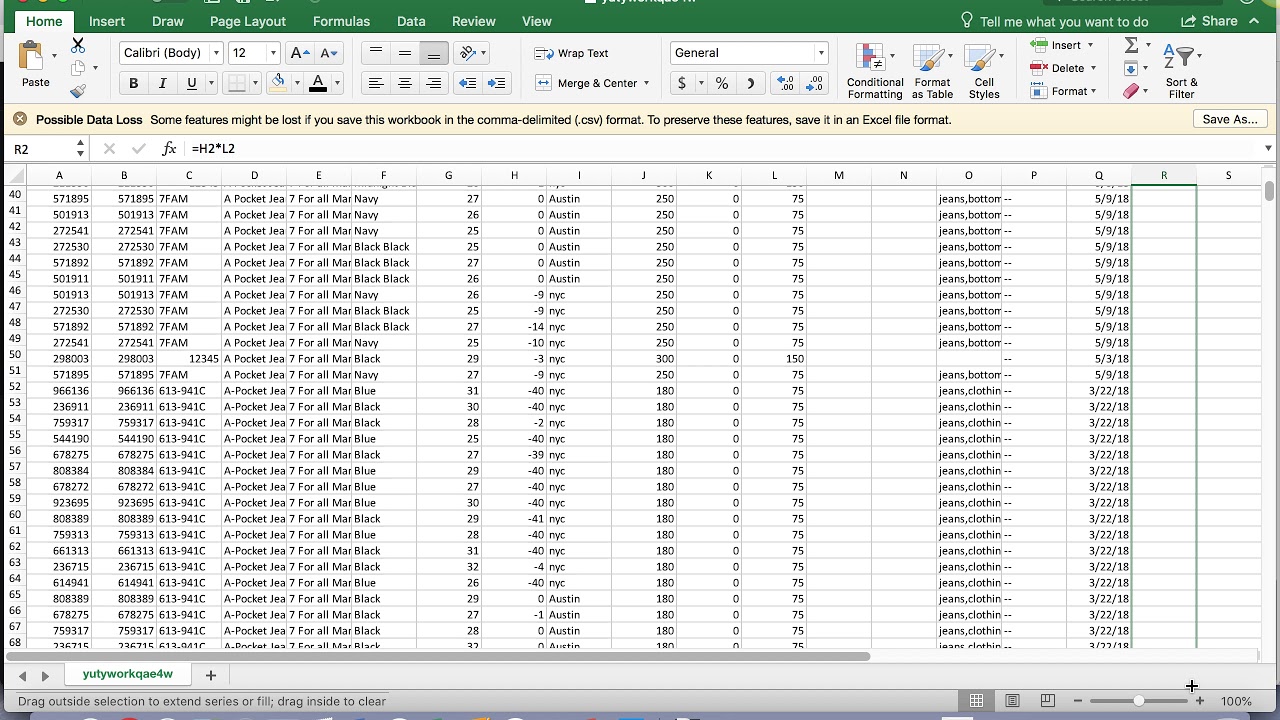The width and height of the screenshot is (1280, 720).
Task: Toggle bottom vertical alignment
Action: pos(434,53)
